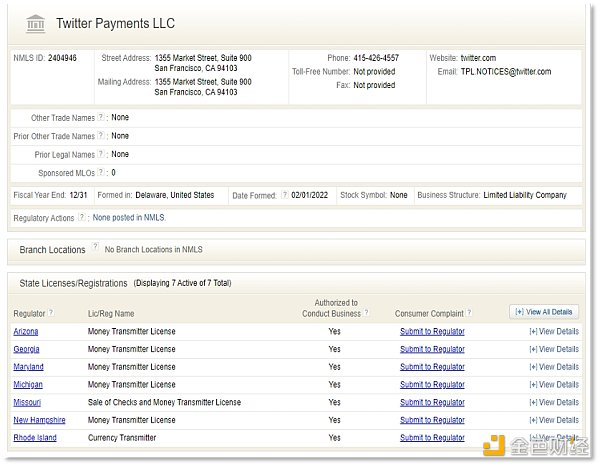
Task: Expand View Details for Arizona license
Action: pyautogui.click(x=553, y=331)
